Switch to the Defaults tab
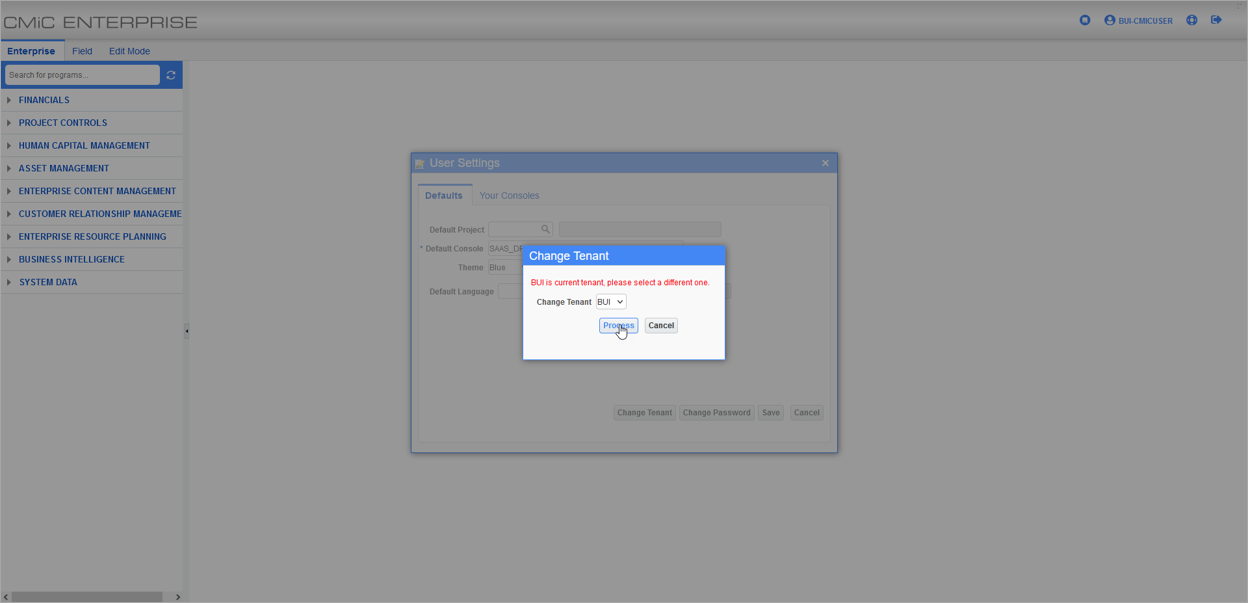 (x=444, y=195)
